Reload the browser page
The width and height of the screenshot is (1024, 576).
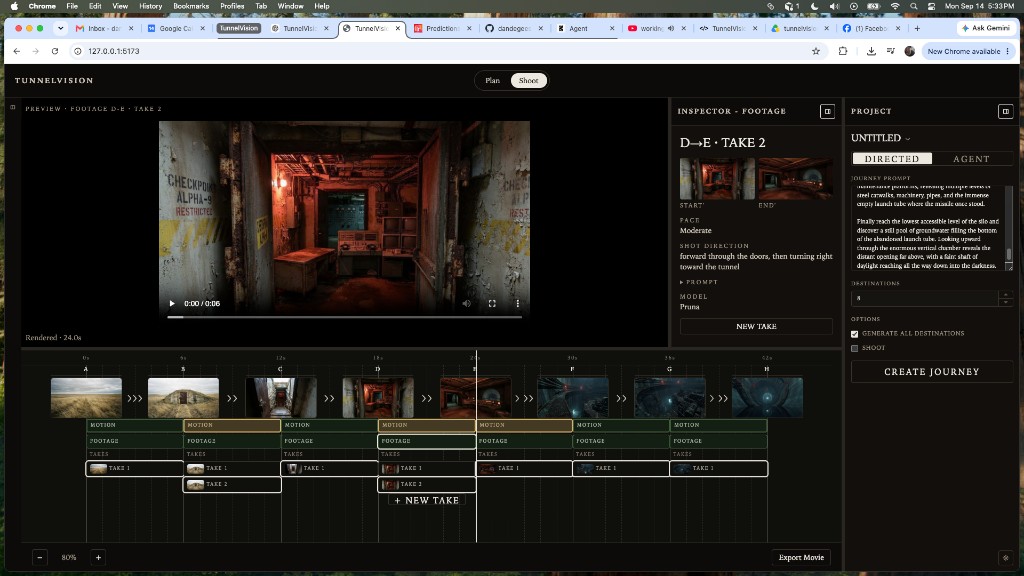55,51
